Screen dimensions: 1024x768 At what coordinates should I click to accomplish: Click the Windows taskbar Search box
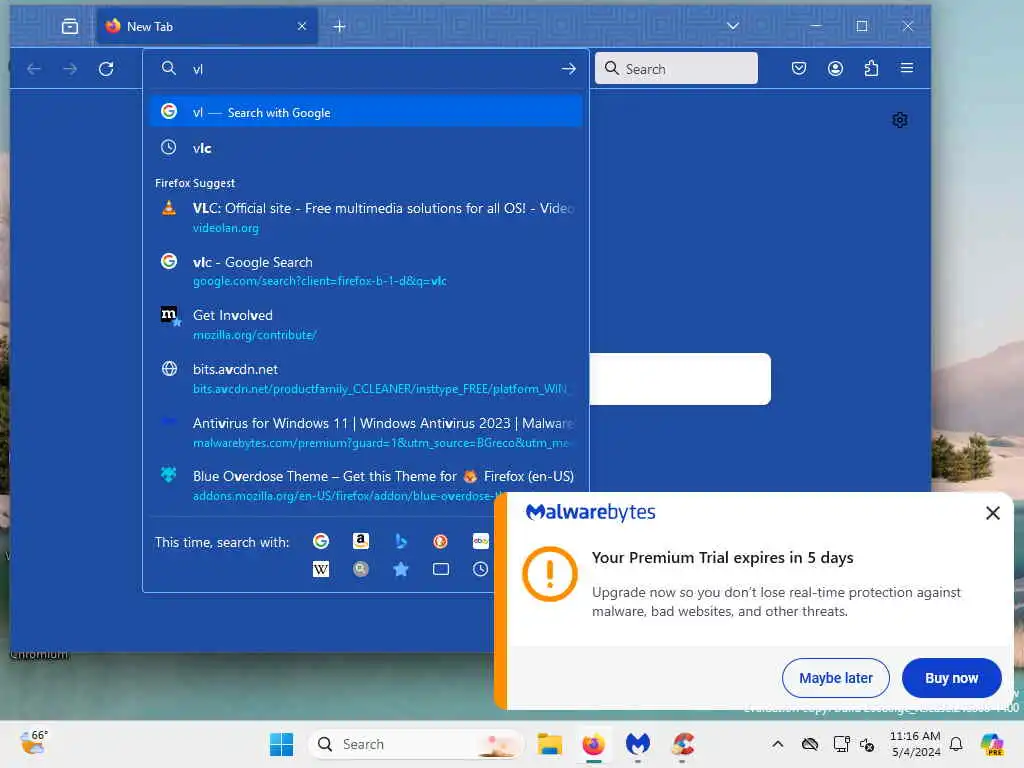(415, 744)
